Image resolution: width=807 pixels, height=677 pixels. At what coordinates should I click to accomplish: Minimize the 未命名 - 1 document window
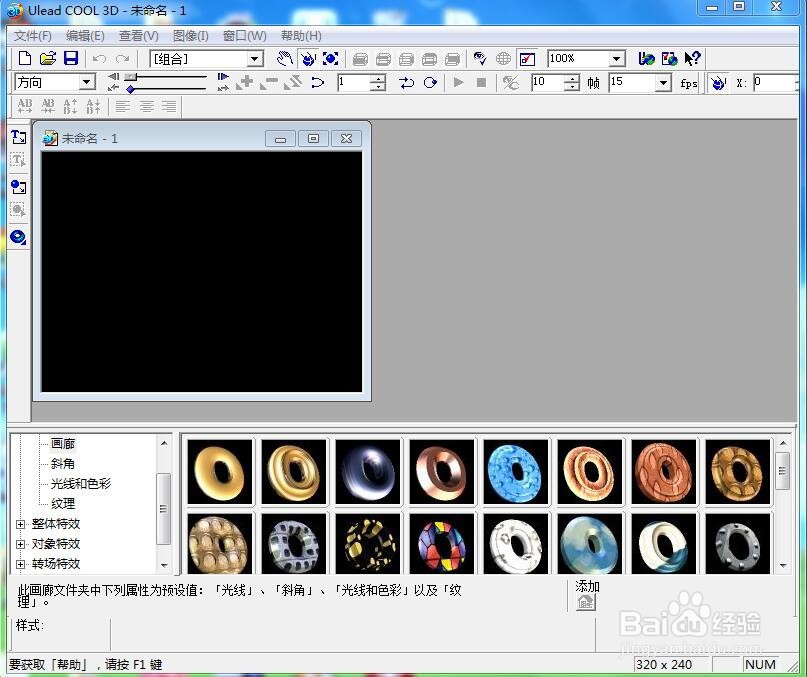click(280, 138)
